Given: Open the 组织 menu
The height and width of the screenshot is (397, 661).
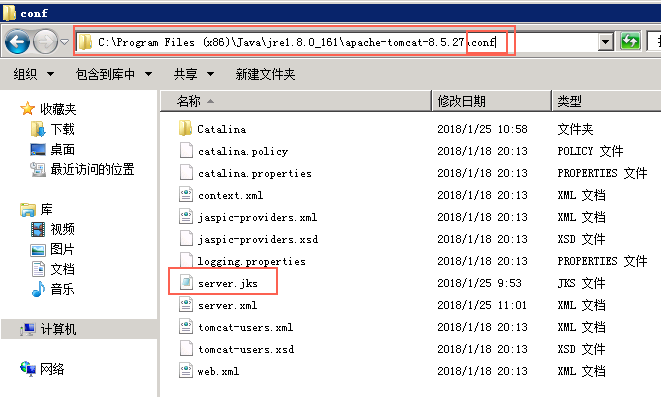Looking at the screenshot, I should (x=33, y=74).
